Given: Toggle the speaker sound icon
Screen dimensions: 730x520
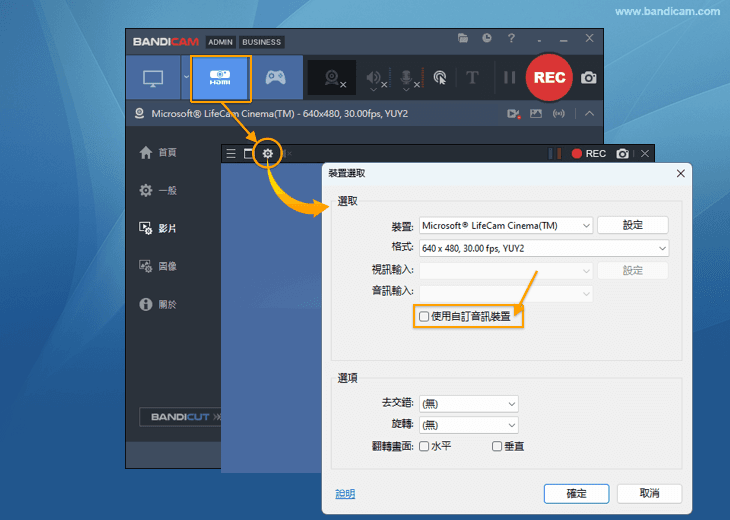Looking at the screenshot, I should 374,78.
